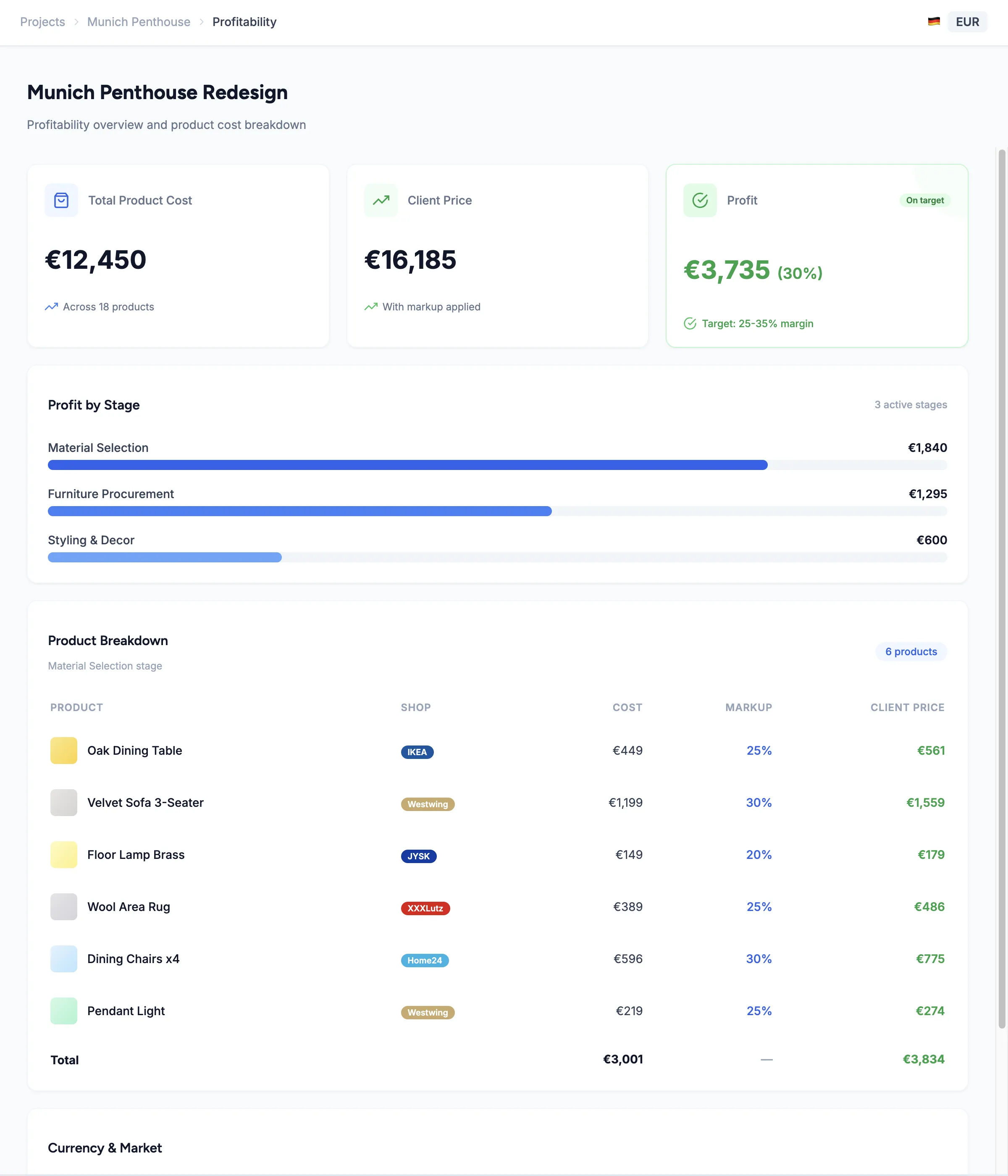This screenshot has width=1008, height=1176.
Task: Click the IKEA shop badge
Action: point(417,752)
